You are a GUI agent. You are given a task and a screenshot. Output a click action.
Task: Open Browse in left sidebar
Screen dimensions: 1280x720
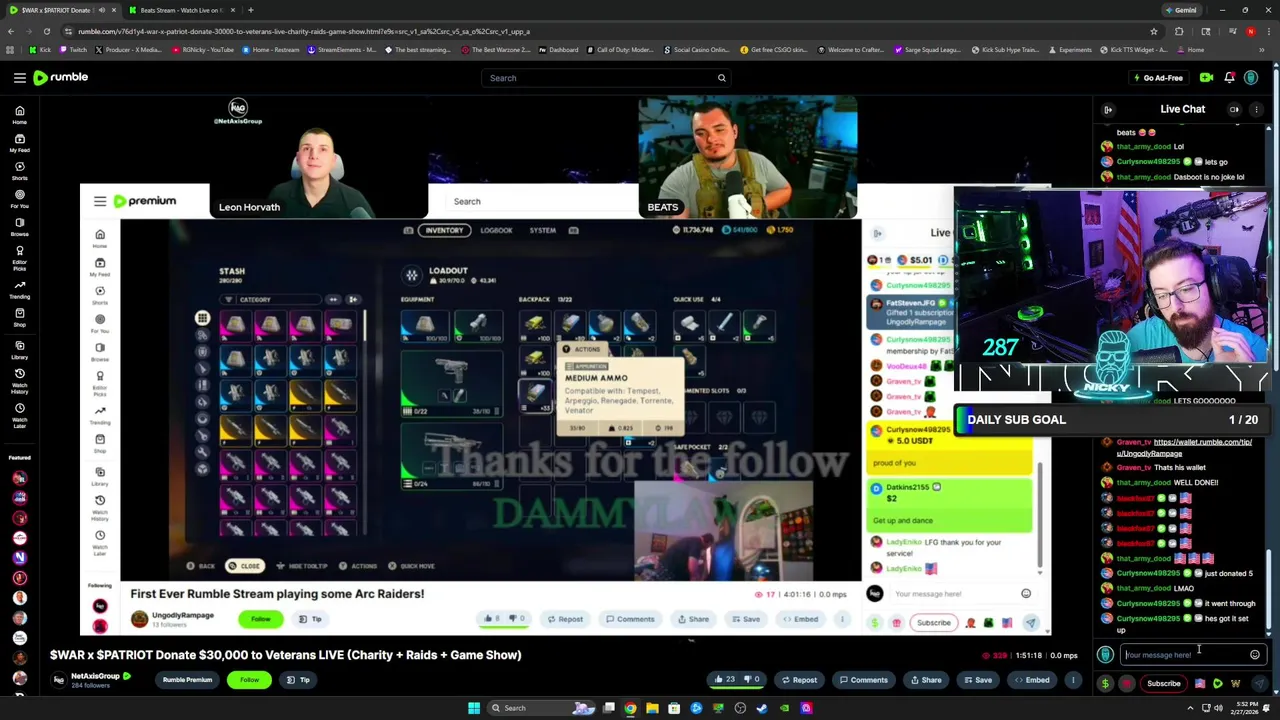pos(19,227)
